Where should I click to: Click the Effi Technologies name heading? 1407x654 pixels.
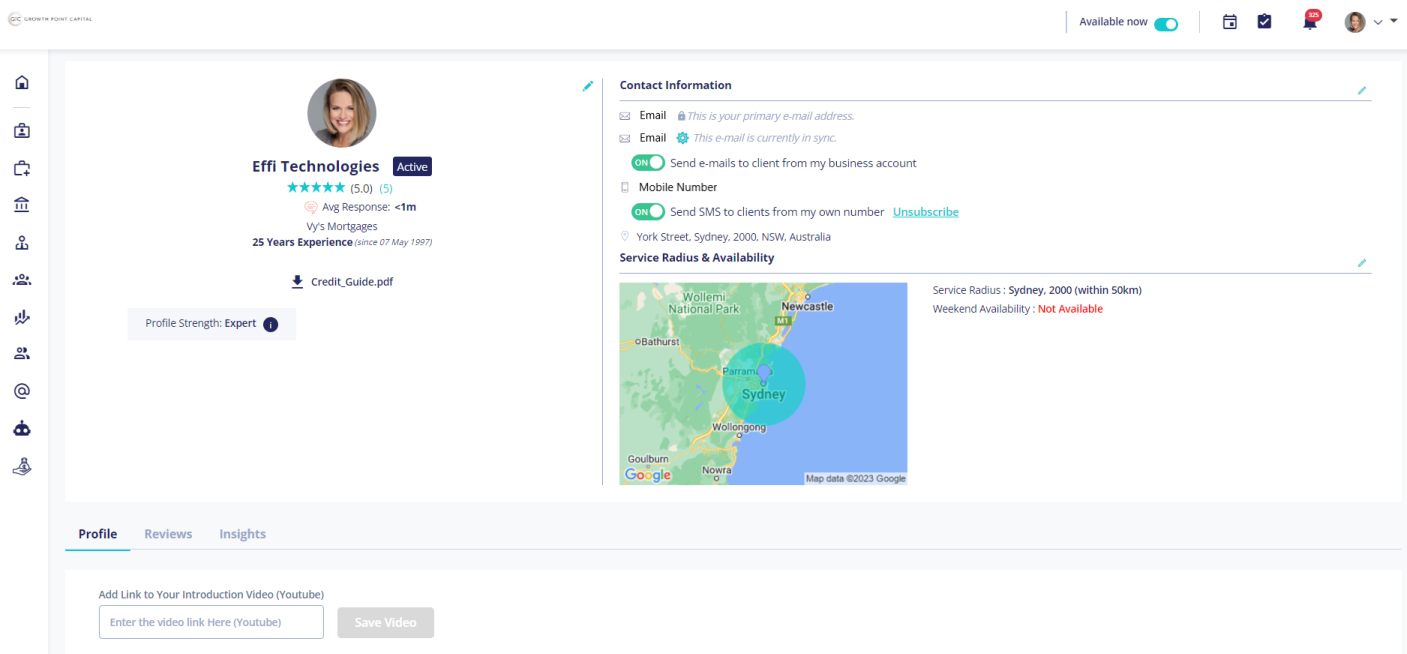point(316,167)
